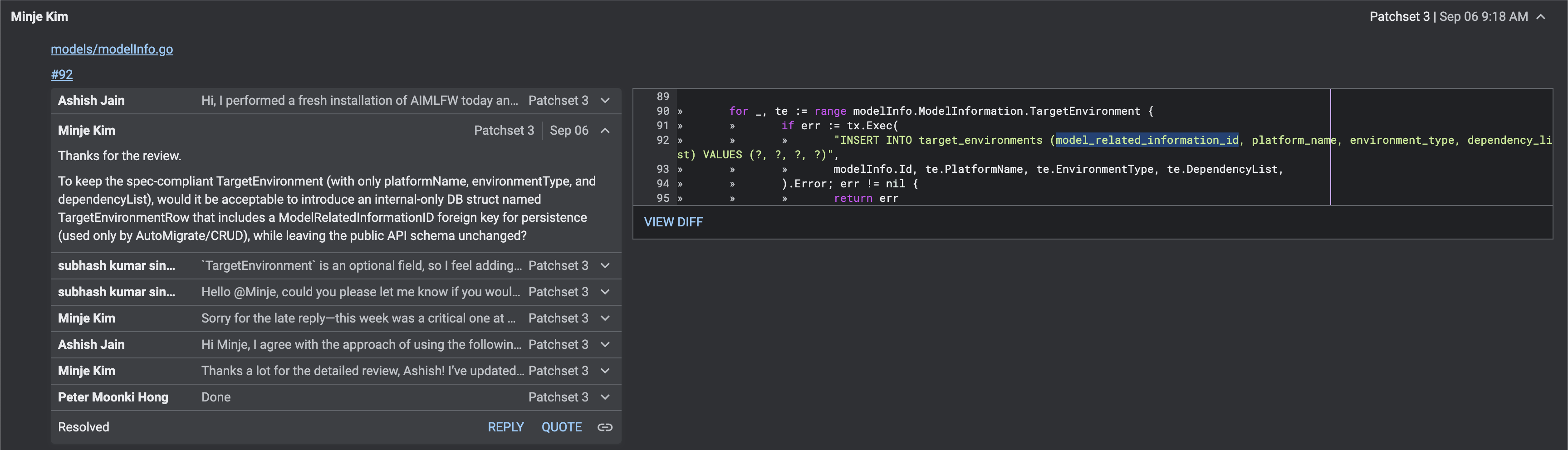Select the "Hello @Minje, could you please" preview

[x=361, y=292]
